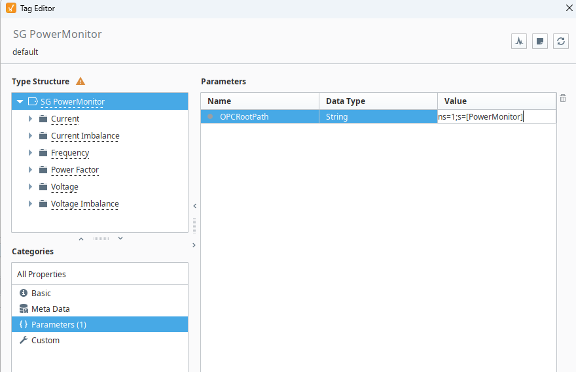Click the horizontal split pane grip
This screenshot has width=576, height=372.
(x=101, y=239)
